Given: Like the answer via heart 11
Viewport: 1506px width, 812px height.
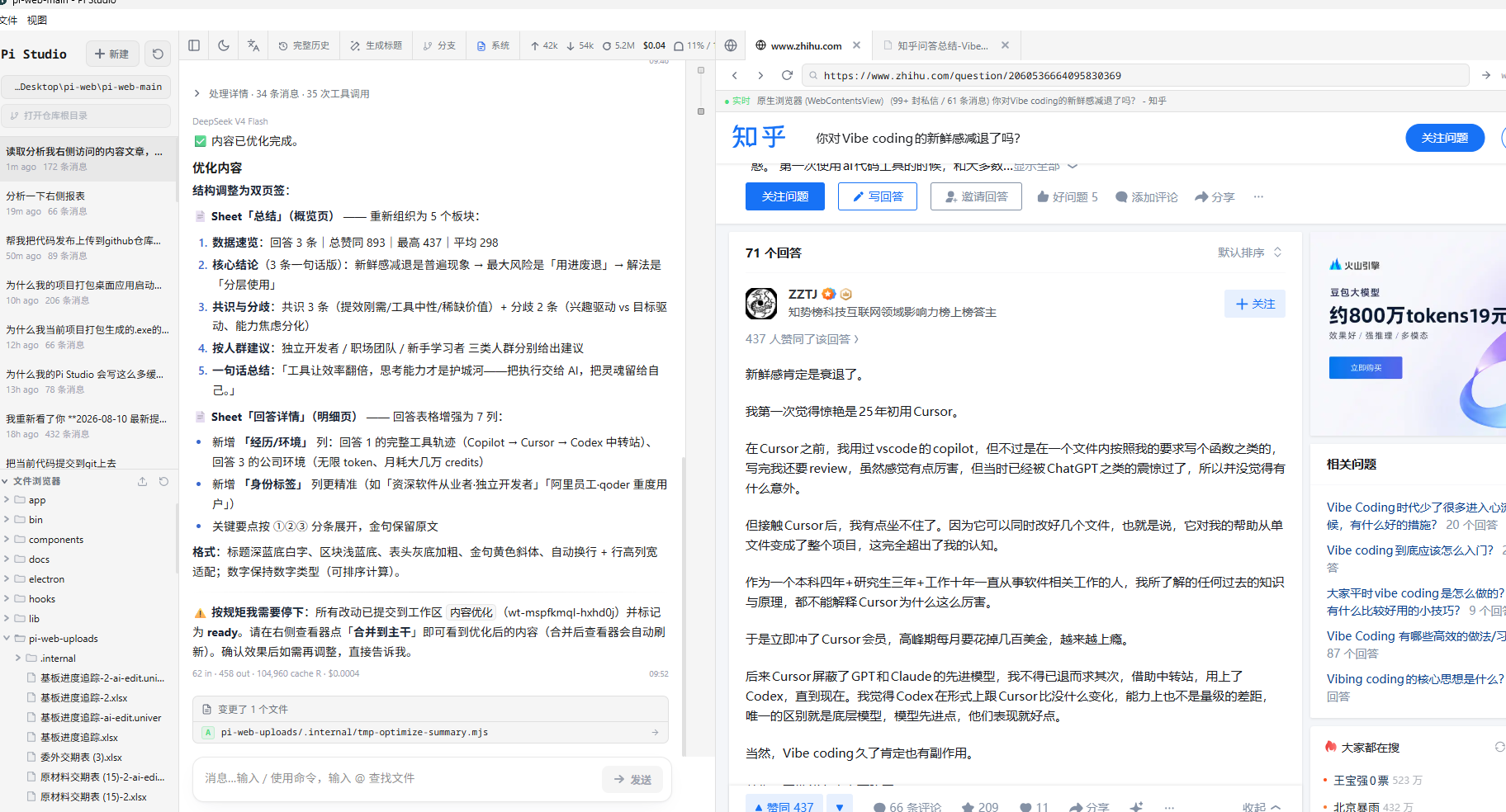Looking at the screenshot, I should 1034,807.
